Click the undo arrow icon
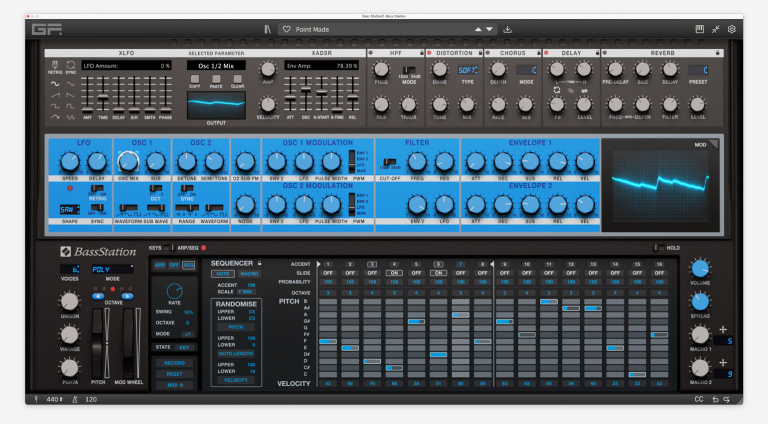 [716, 400]
